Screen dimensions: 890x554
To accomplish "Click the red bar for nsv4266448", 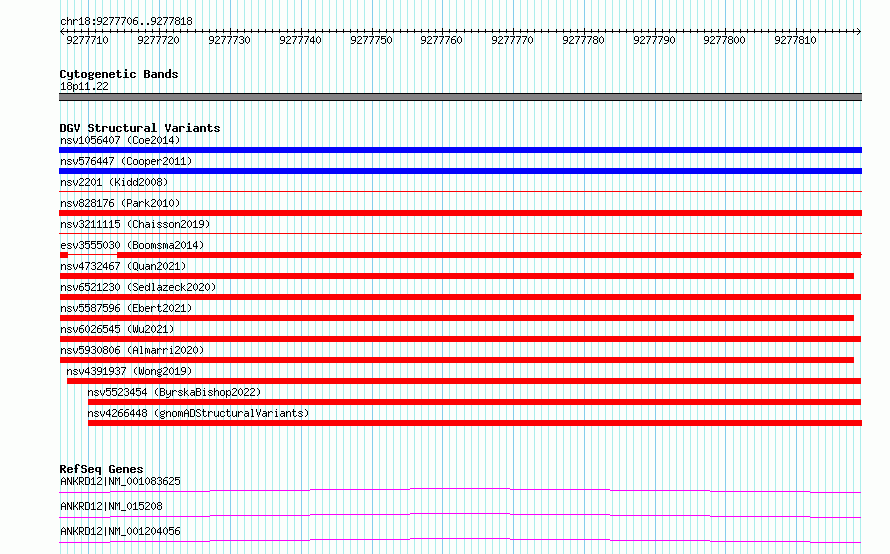I will tap(475, 423).
